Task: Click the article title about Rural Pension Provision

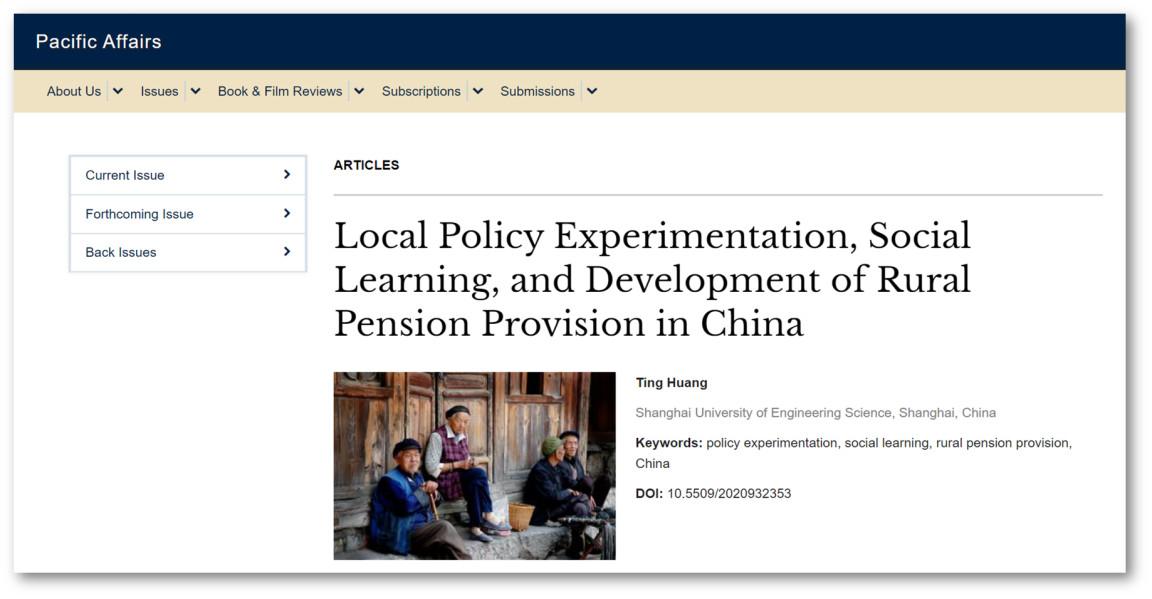Action: coord(652,279)
